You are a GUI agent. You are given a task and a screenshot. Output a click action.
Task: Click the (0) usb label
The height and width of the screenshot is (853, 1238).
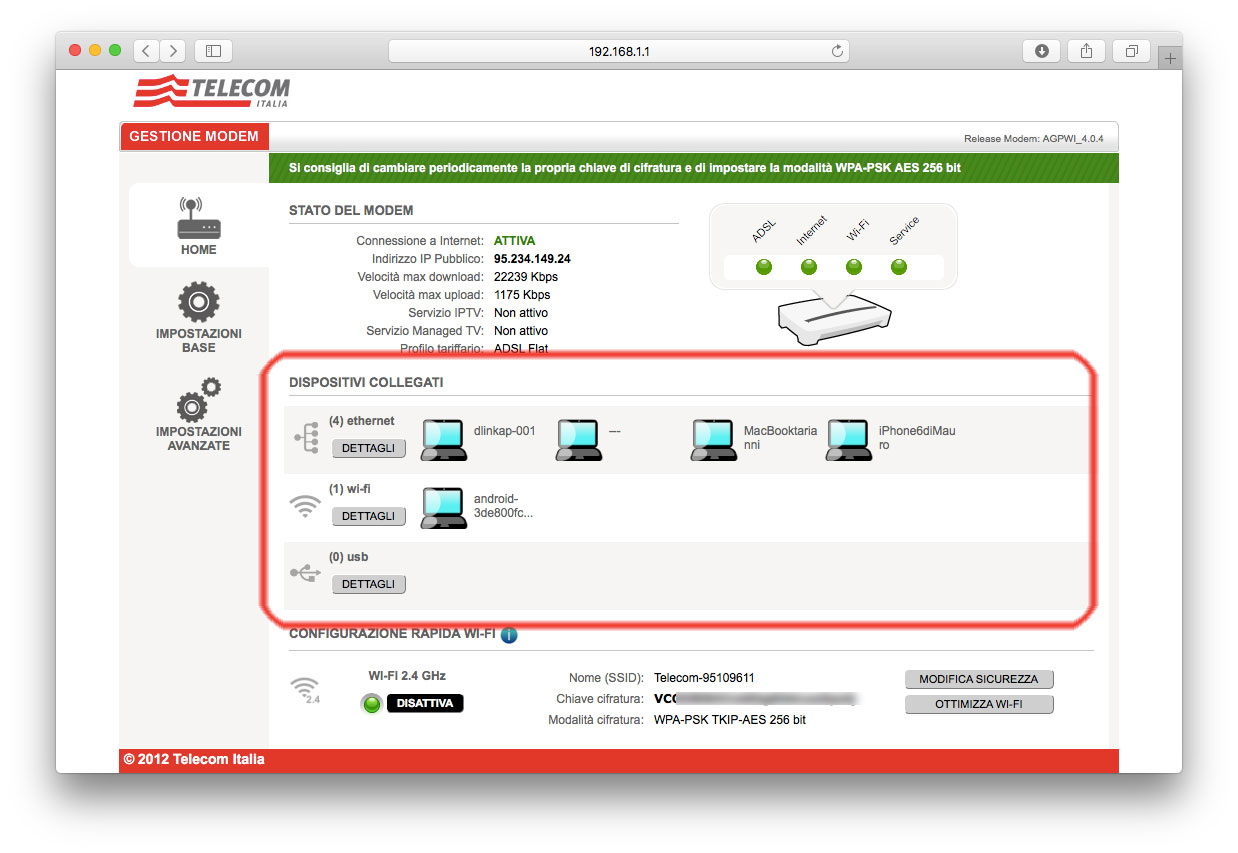pos(348,557)
